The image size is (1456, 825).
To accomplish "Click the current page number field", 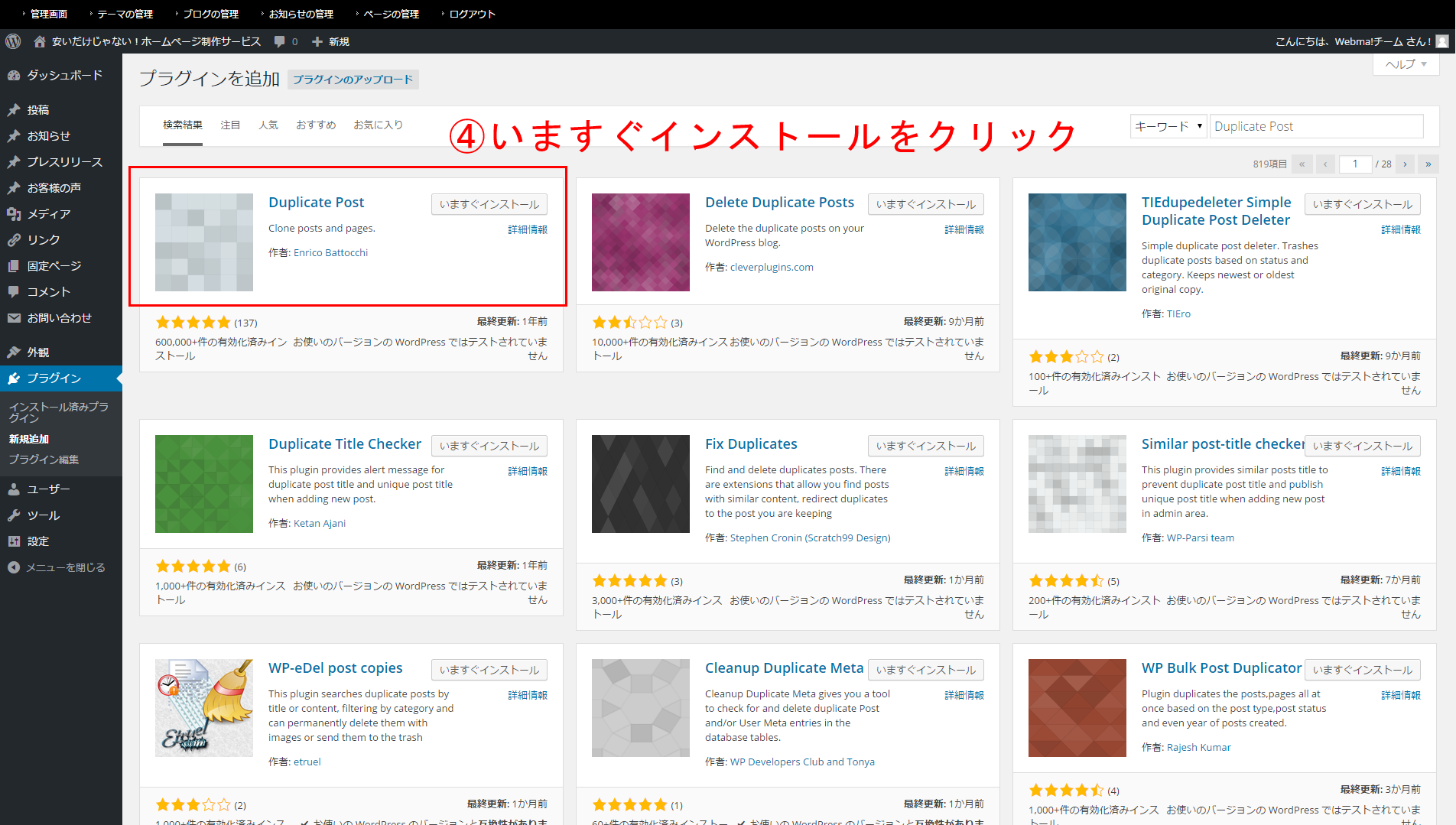I will [x=1355, y=164].
